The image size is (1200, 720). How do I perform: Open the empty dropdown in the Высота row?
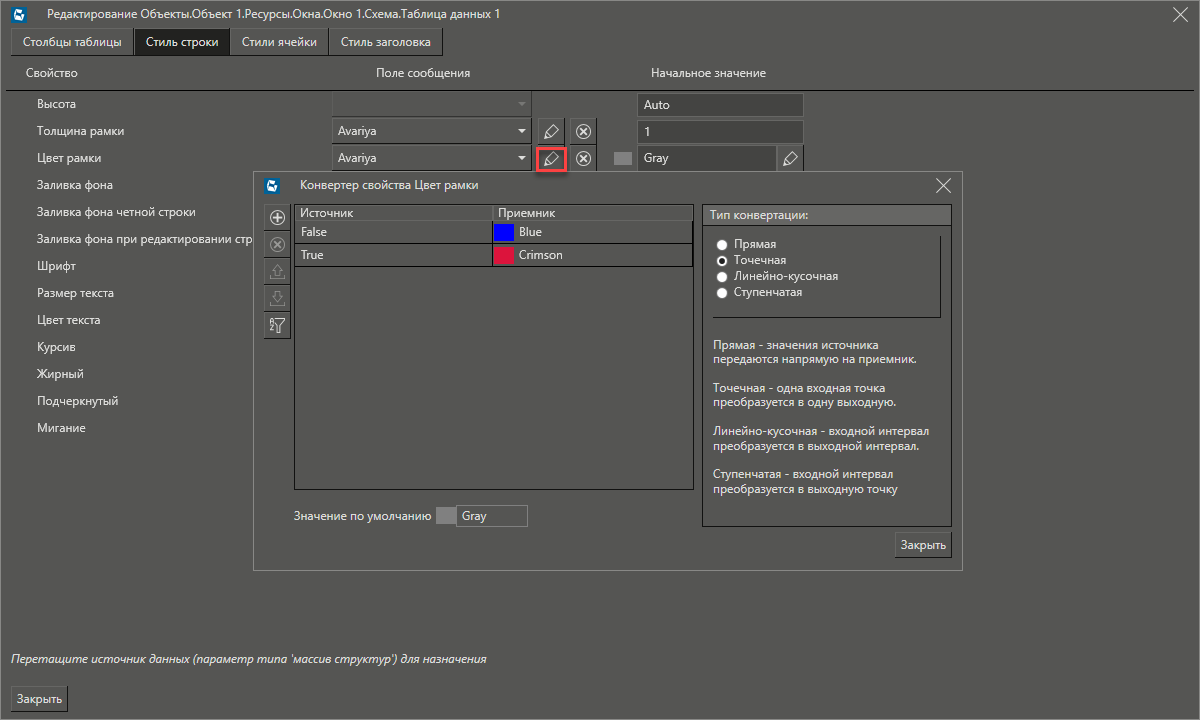pyautogui.click(x=431, y=104)
